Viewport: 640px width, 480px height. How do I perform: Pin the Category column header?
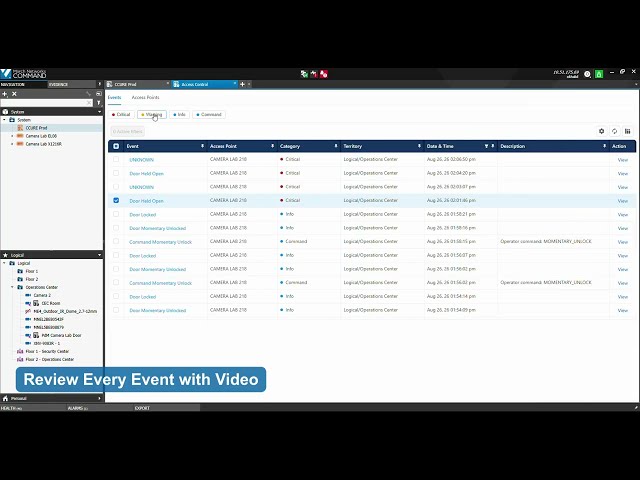[x=336, y=146]
